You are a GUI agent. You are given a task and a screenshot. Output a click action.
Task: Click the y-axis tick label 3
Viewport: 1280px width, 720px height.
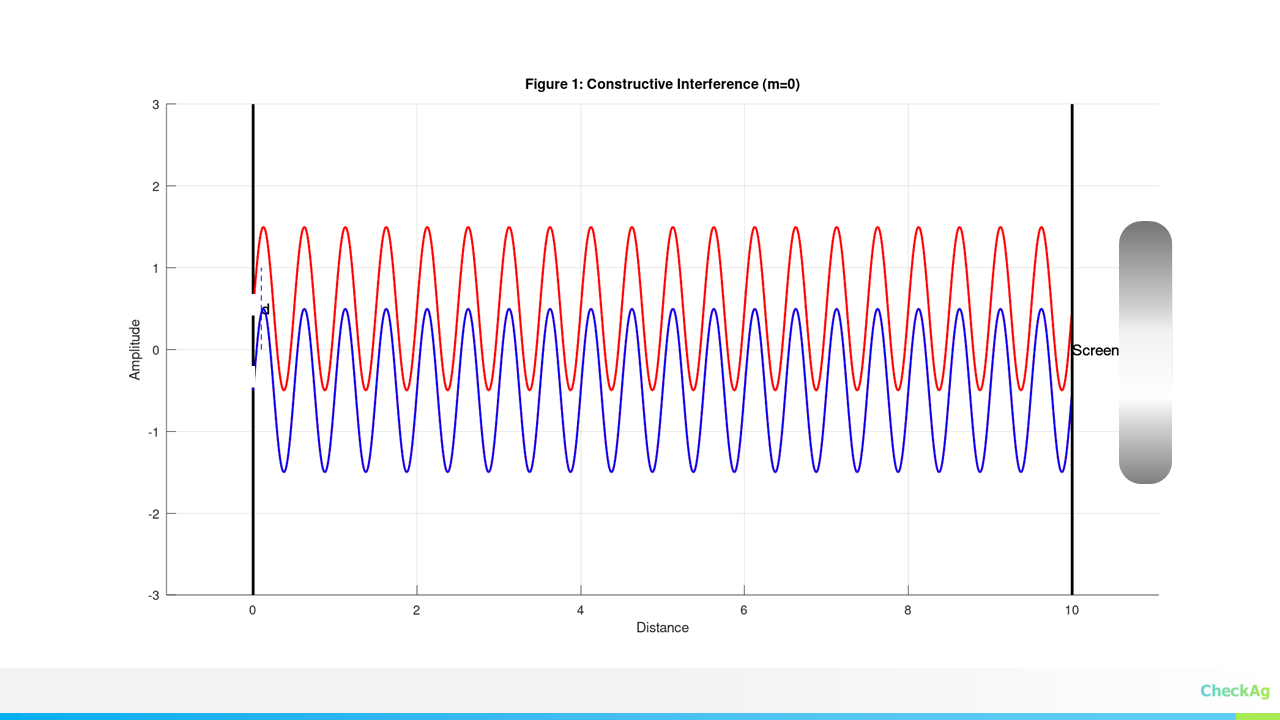tap(155, 104)
